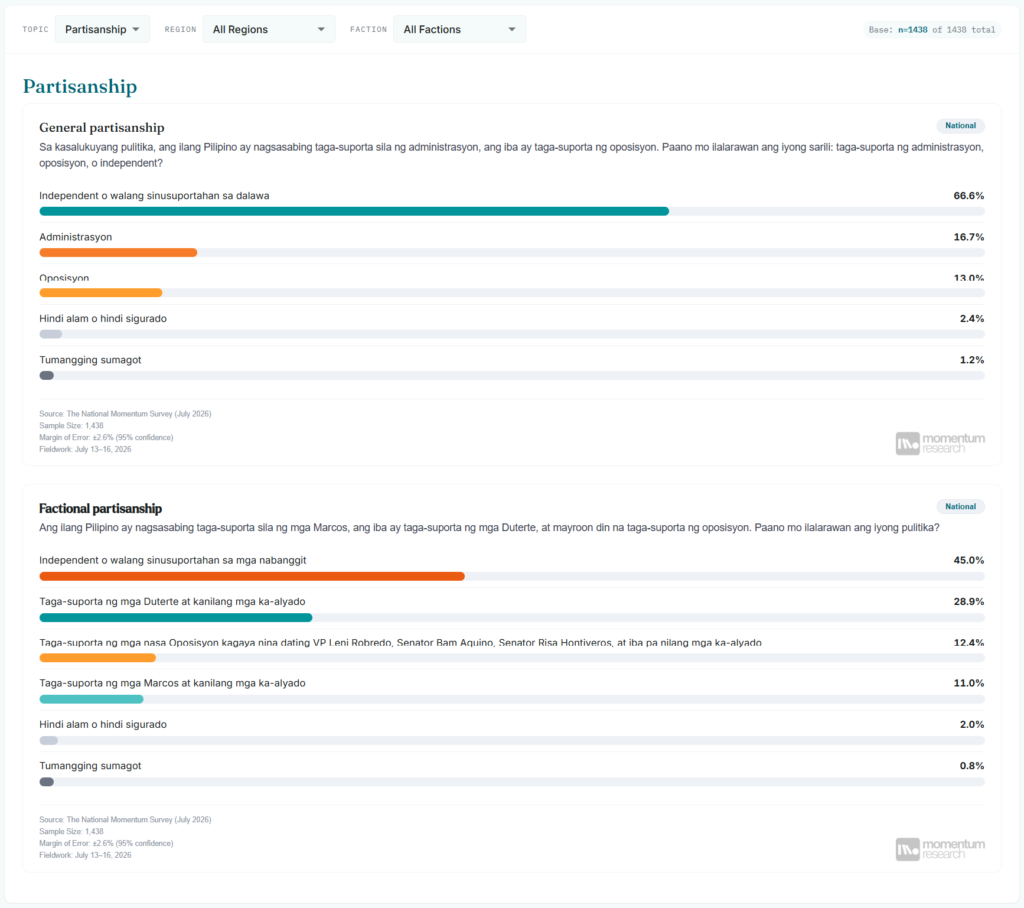
Task: Open the Partisanship topic dropdown
Action: 103,29
